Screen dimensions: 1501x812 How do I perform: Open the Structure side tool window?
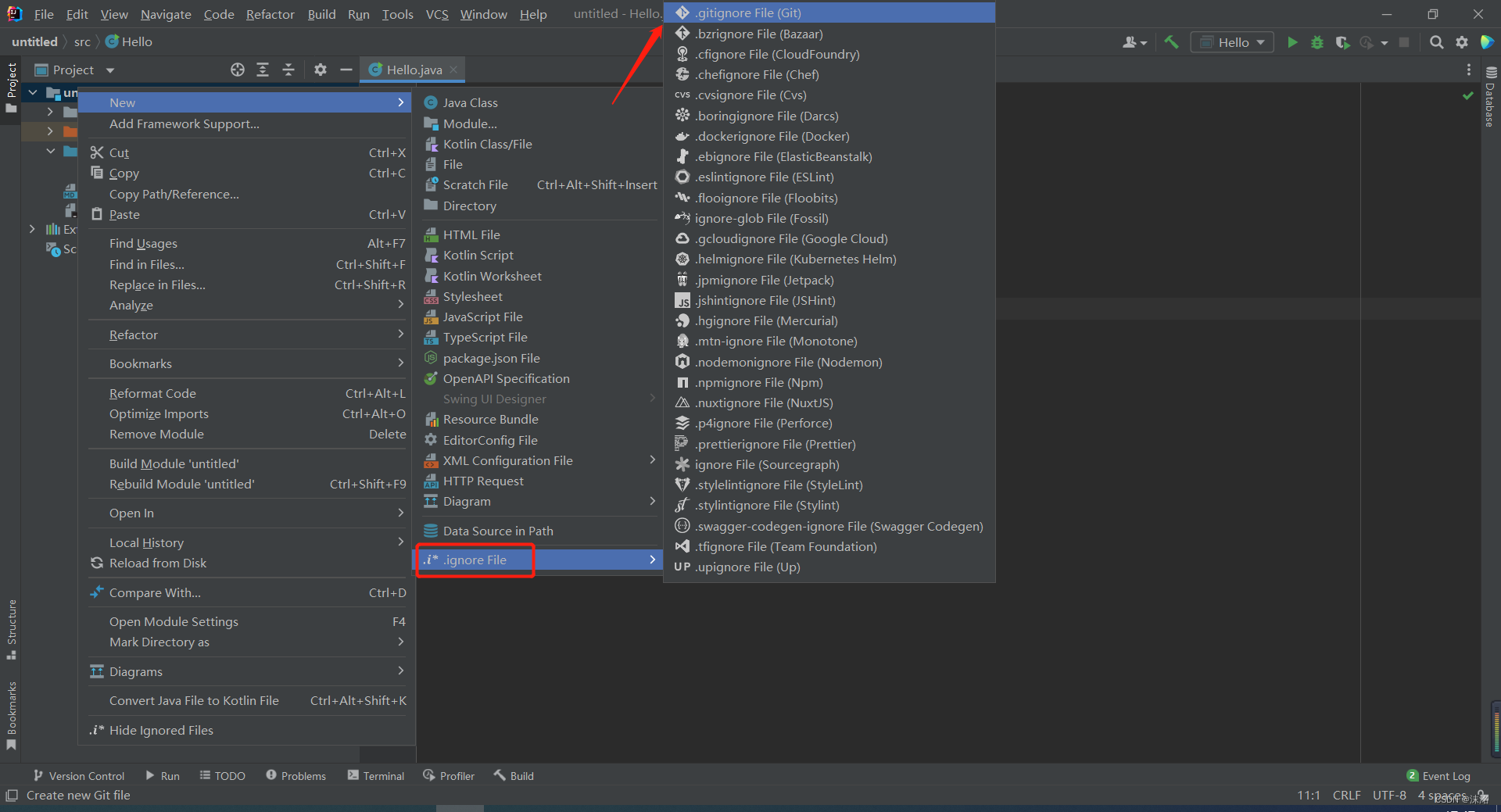tap(11, 629)
